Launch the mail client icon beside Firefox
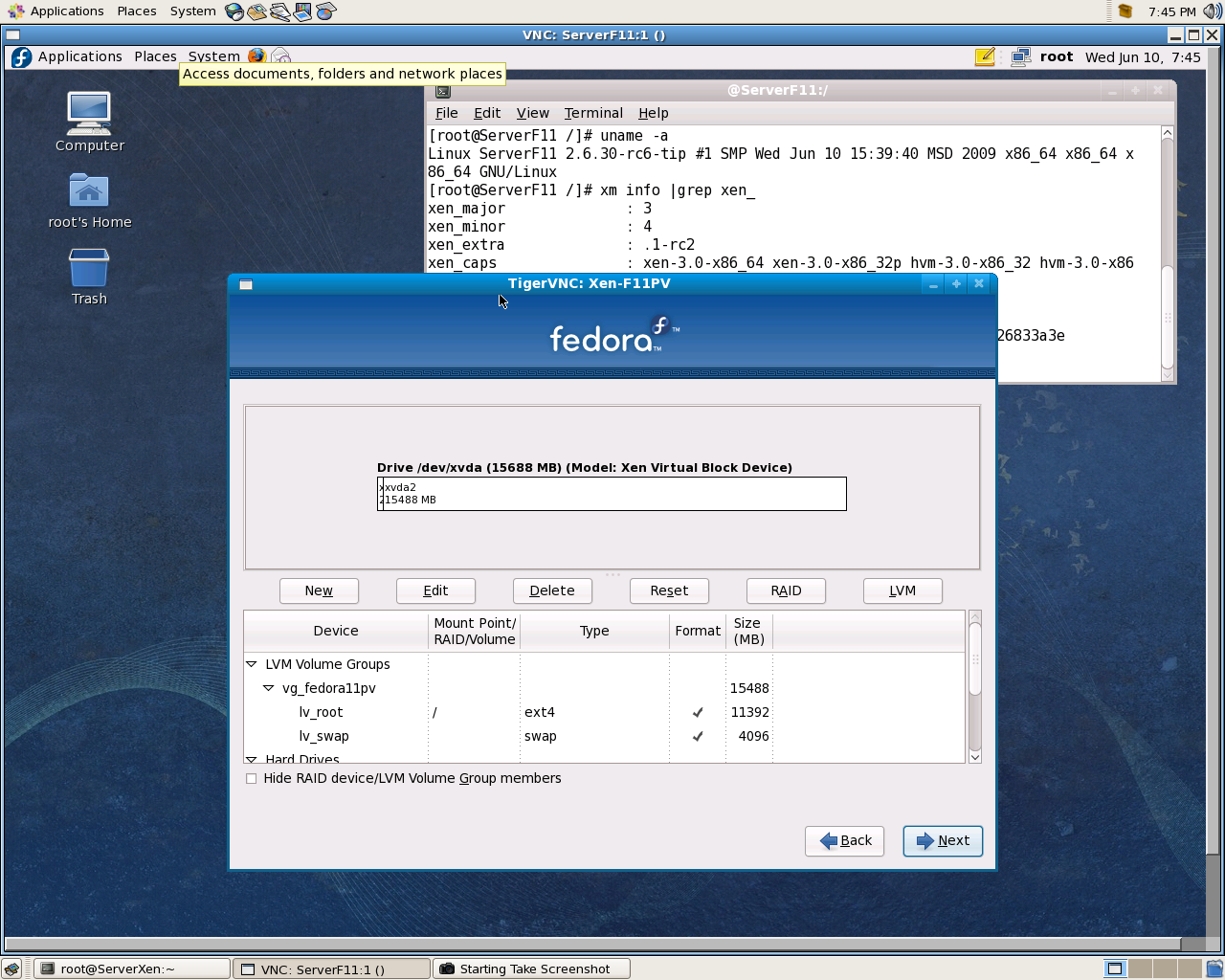 (280, 56)
